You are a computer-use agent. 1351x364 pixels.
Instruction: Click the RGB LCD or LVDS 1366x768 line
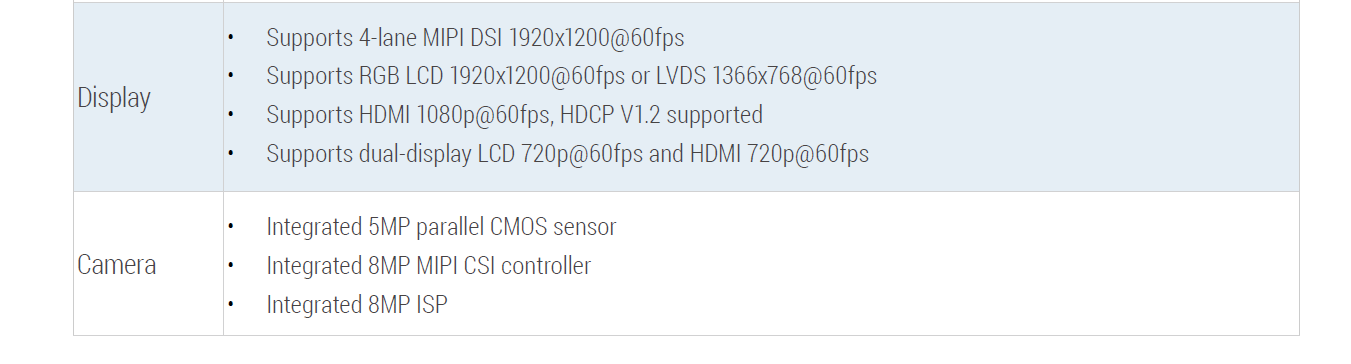[x=571, y=76]
